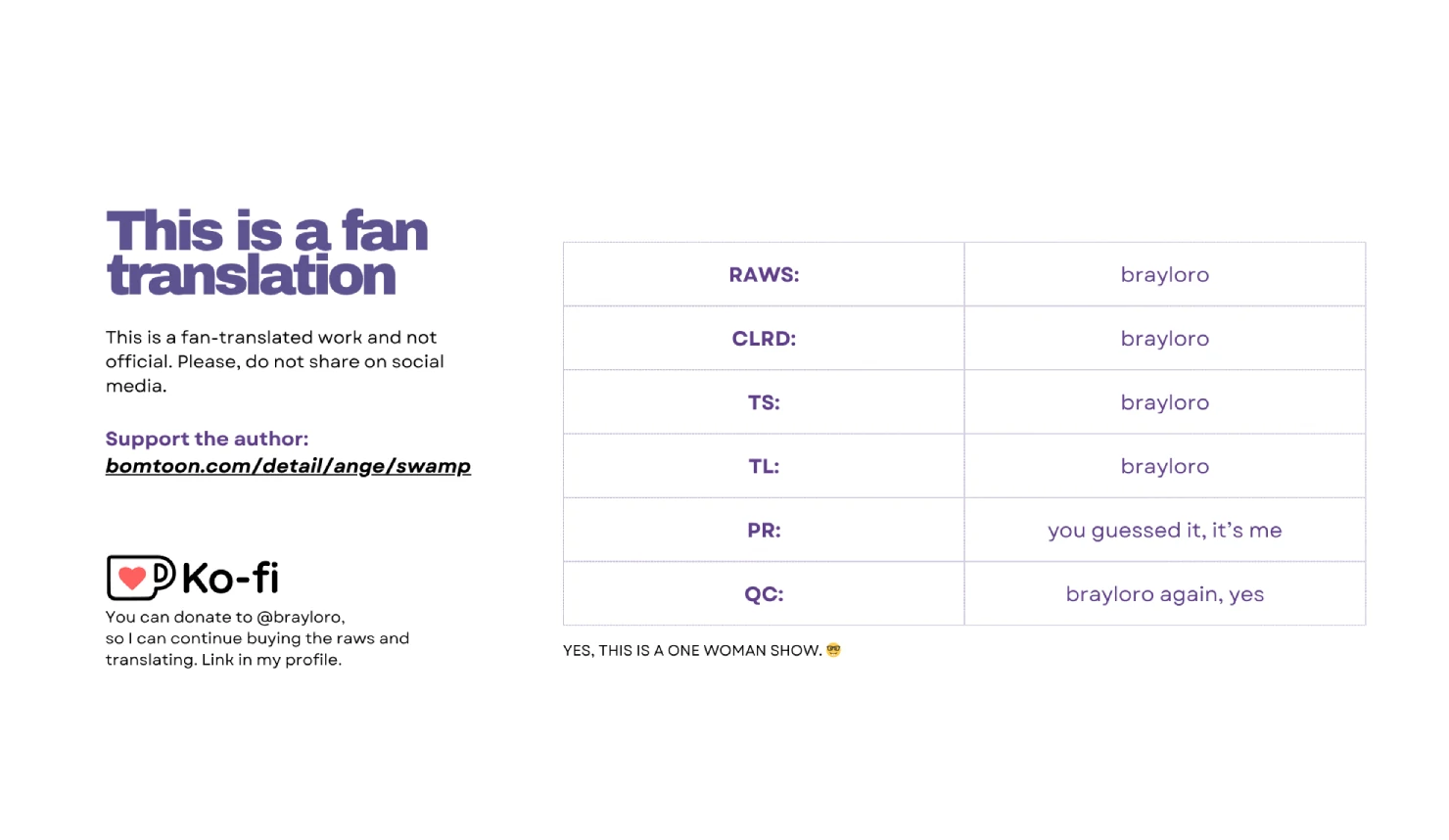
Task: Click the "you guessed it, it's me" cell
Action: click(1164, 531)
